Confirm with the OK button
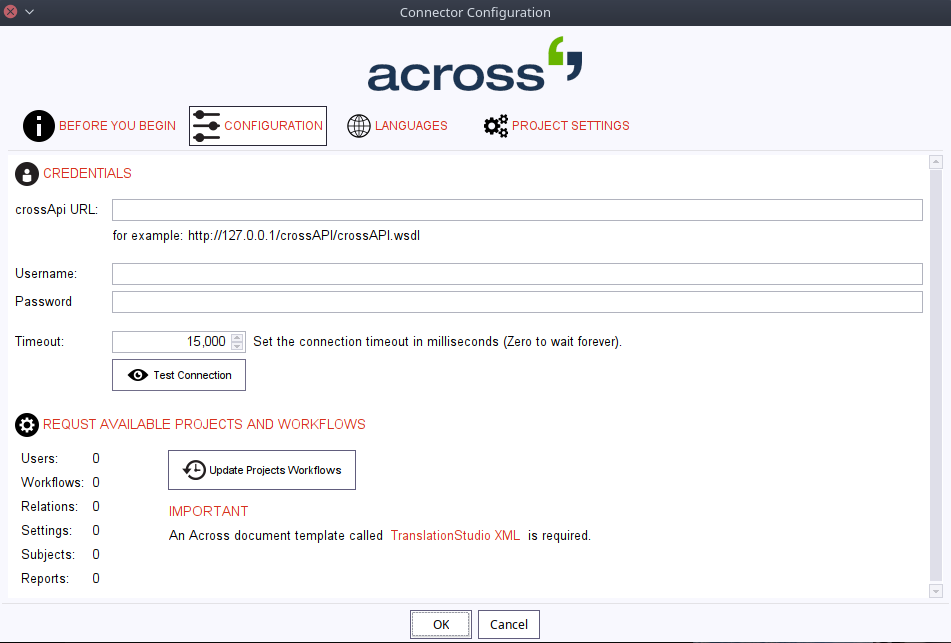 click(441, 624)
